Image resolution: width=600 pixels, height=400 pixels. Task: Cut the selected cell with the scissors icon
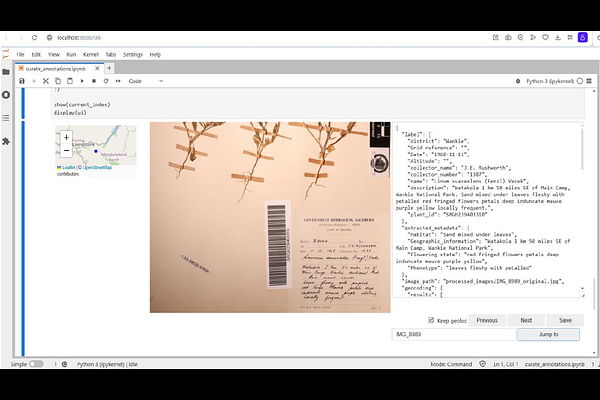(x=46, y=81)
